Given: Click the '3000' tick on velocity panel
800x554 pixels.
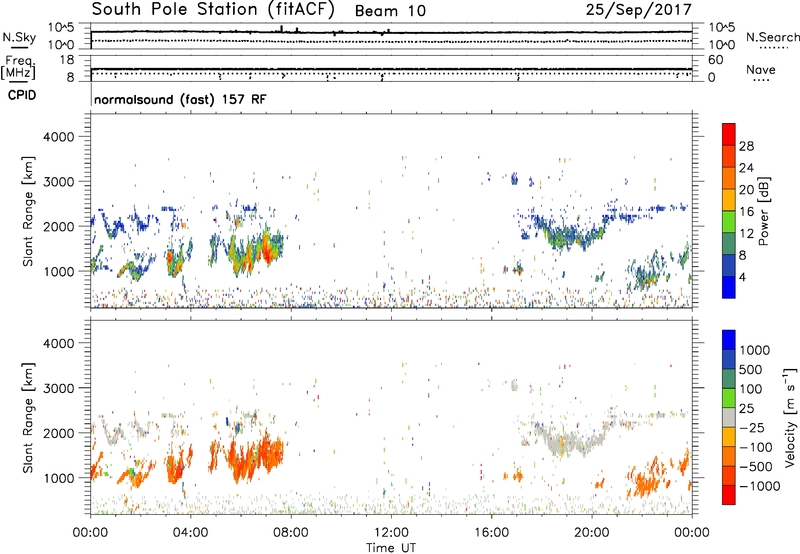Looking at the screenshot, I should point(59,388).
